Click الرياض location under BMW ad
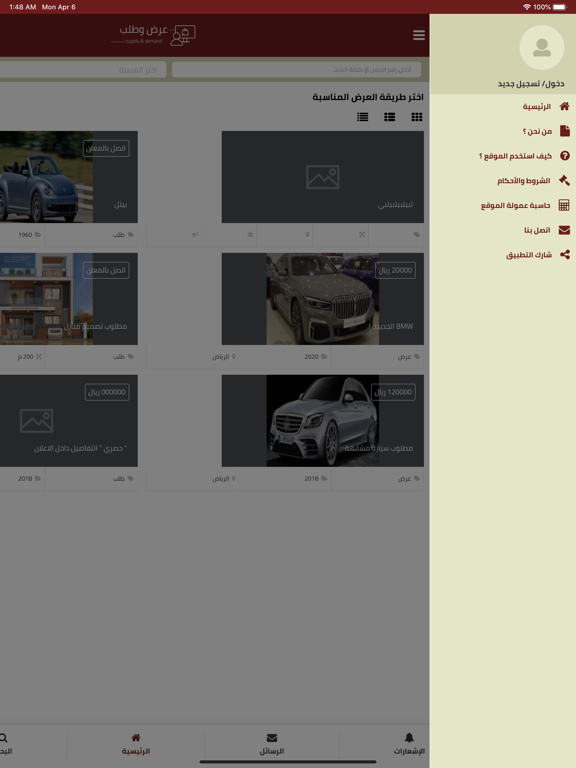 tap(224, 357)
